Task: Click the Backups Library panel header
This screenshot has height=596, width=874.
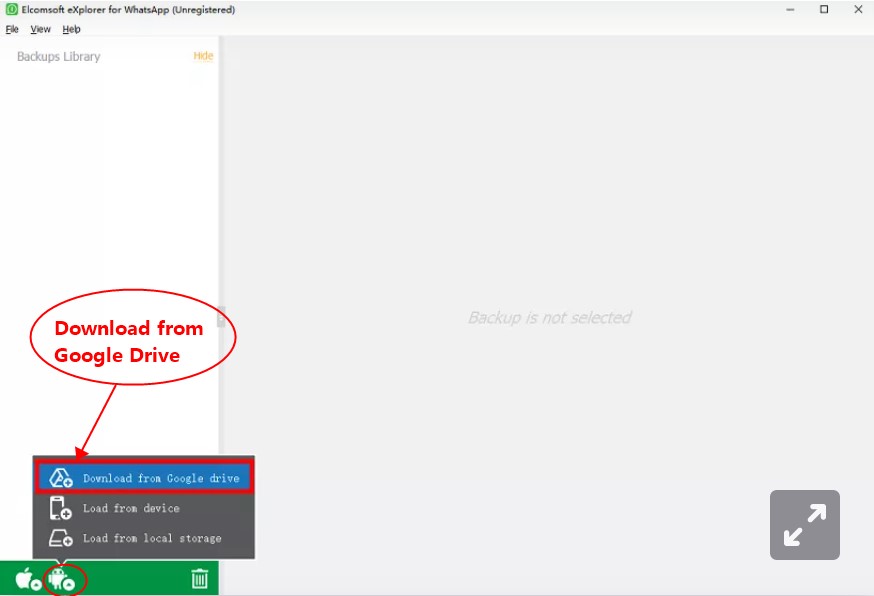Action: (x=59, y=57)
